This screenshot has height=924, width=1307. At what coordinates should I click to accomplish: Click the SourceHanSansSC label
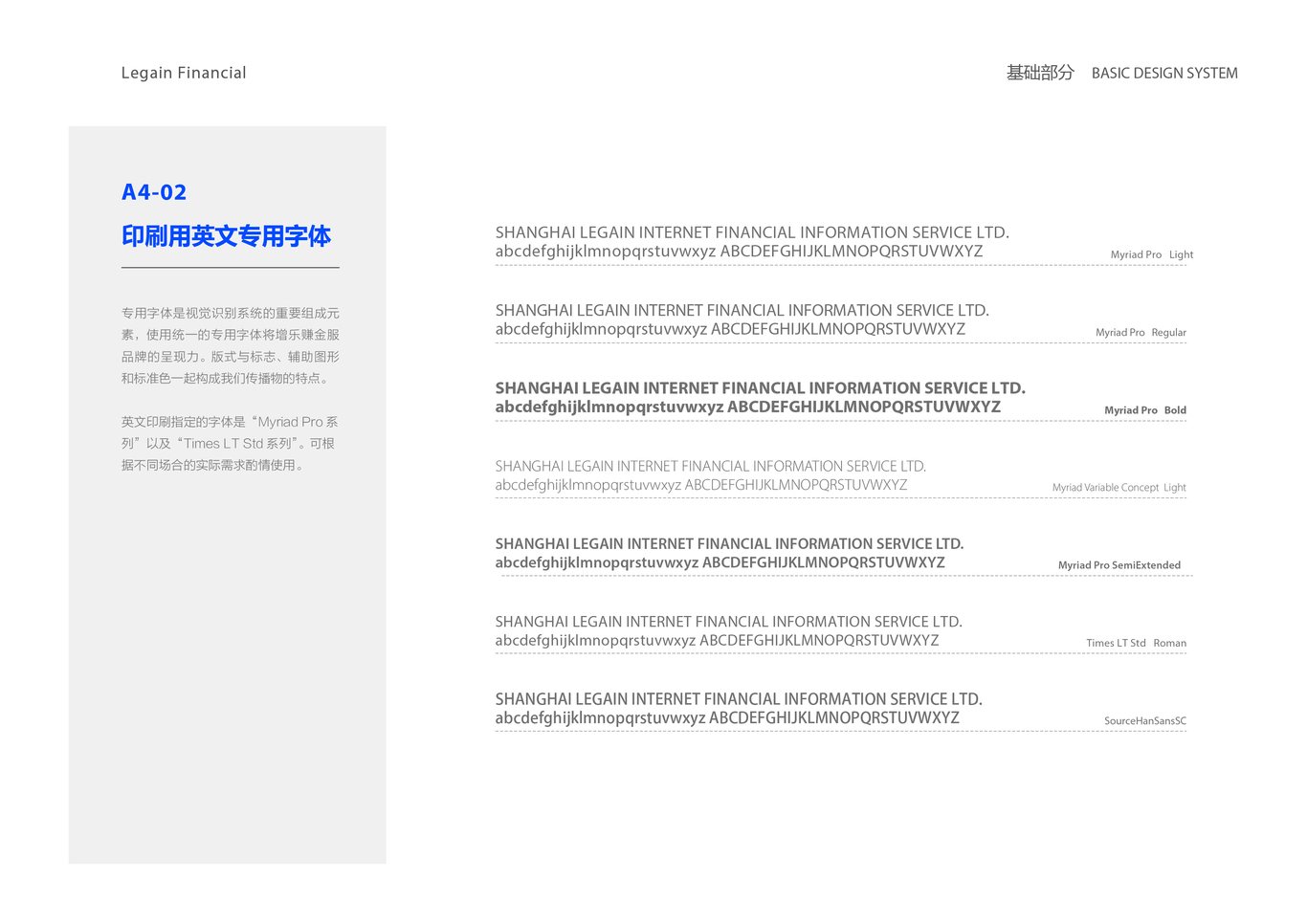click(1145, 721)
